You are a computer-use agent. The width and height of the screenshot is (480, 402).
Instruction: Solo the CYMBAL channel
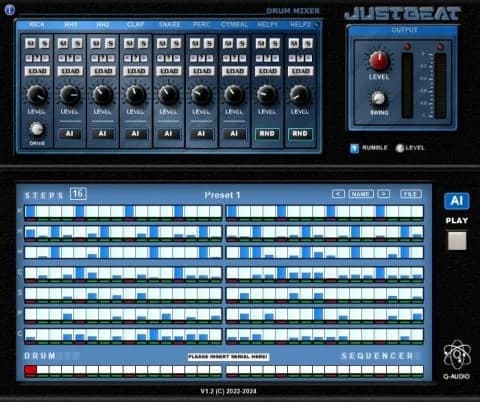coord(242,43)
